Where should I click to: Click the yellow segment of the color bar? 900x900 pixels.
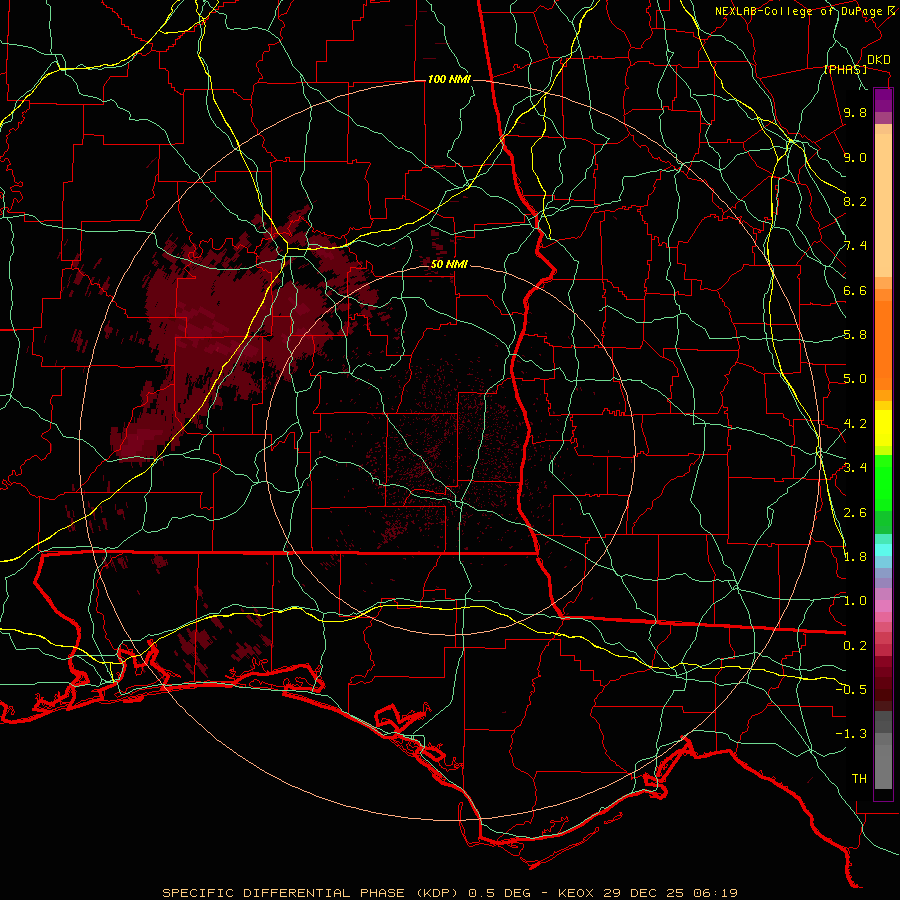point(883,428)
